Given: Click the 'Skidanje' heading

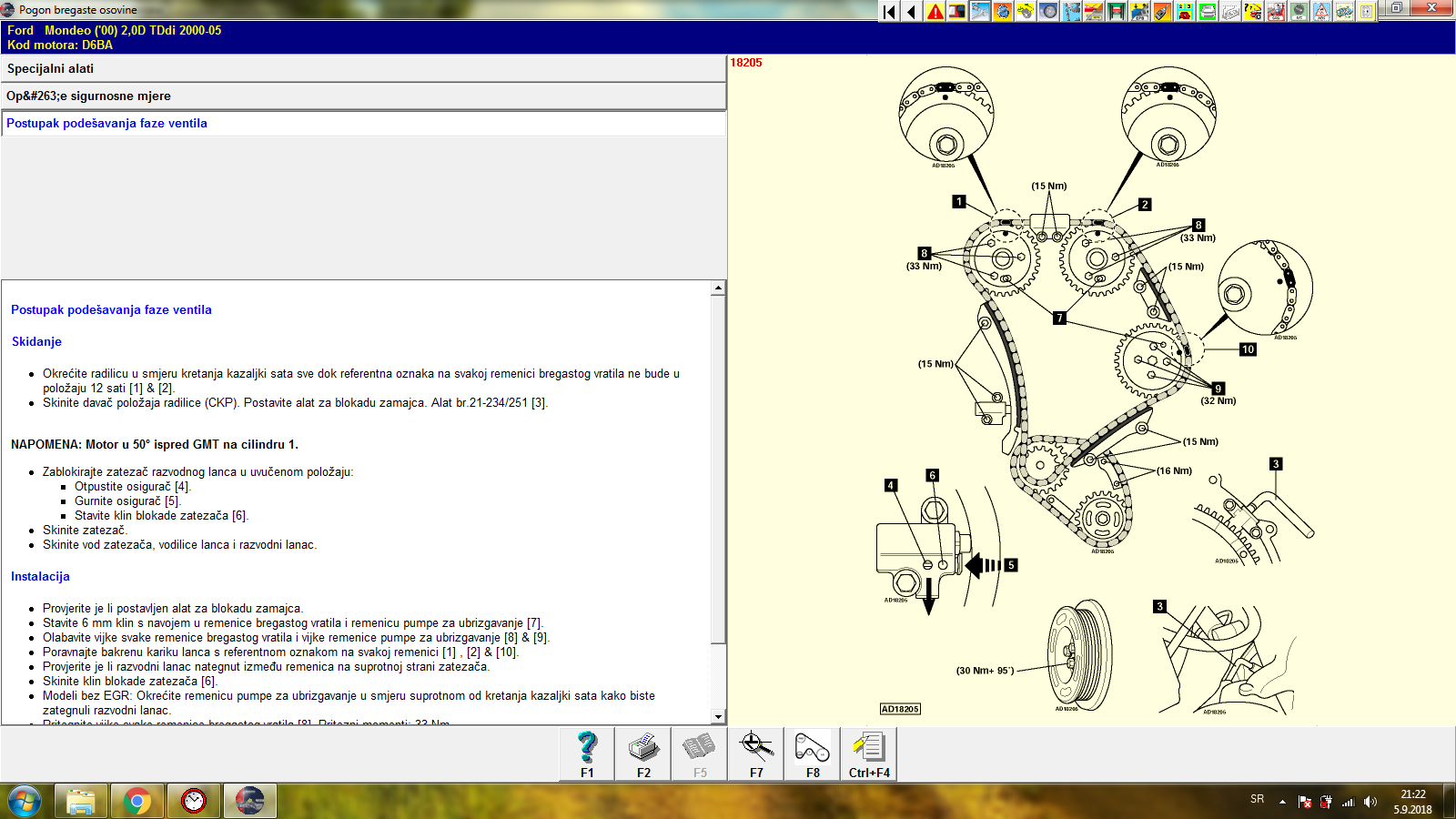Looking at the screenshot, I should (36, 341).
